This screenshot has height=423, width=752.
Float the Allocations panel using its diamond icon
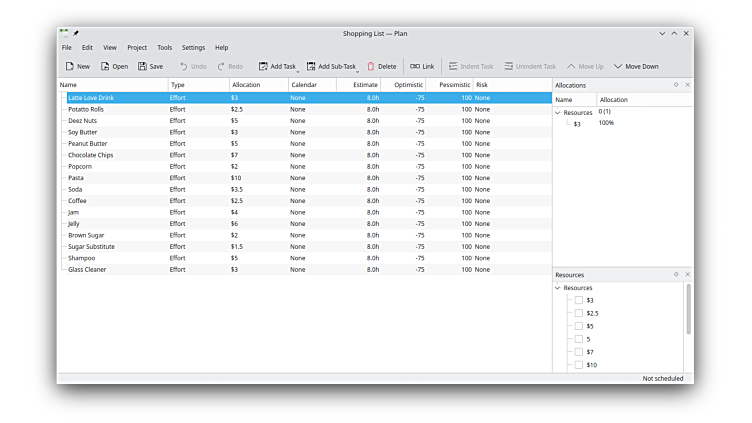click(x=676, y=85)
